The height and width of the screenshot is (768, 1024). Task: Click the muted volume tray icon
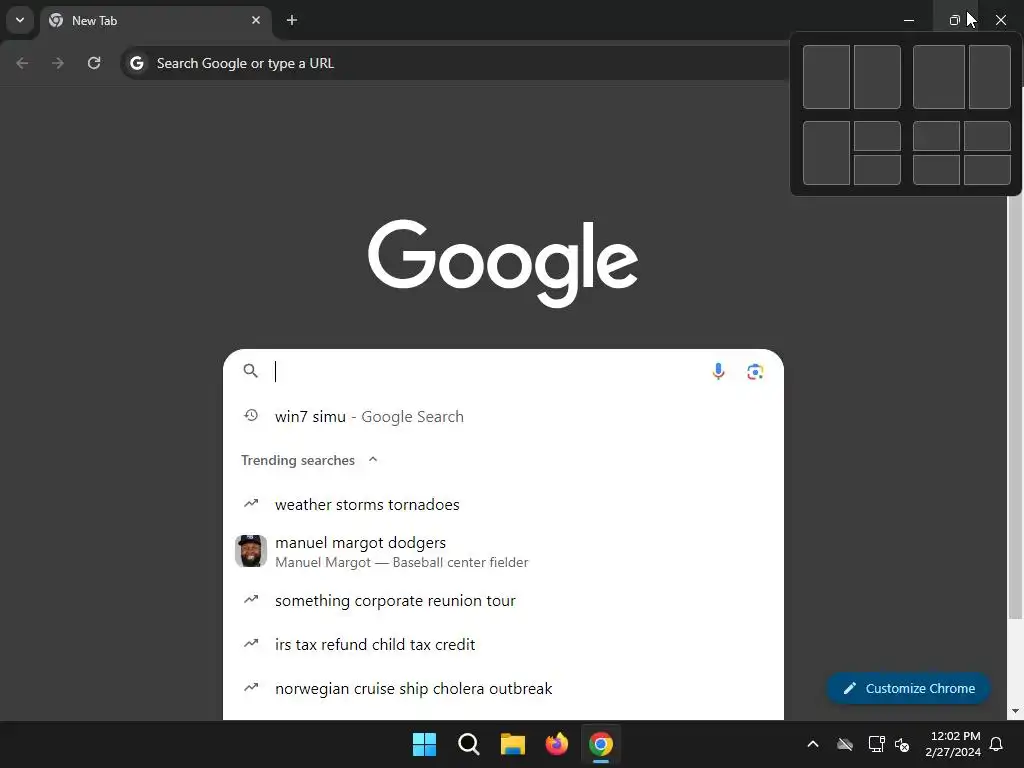[902, 744]
